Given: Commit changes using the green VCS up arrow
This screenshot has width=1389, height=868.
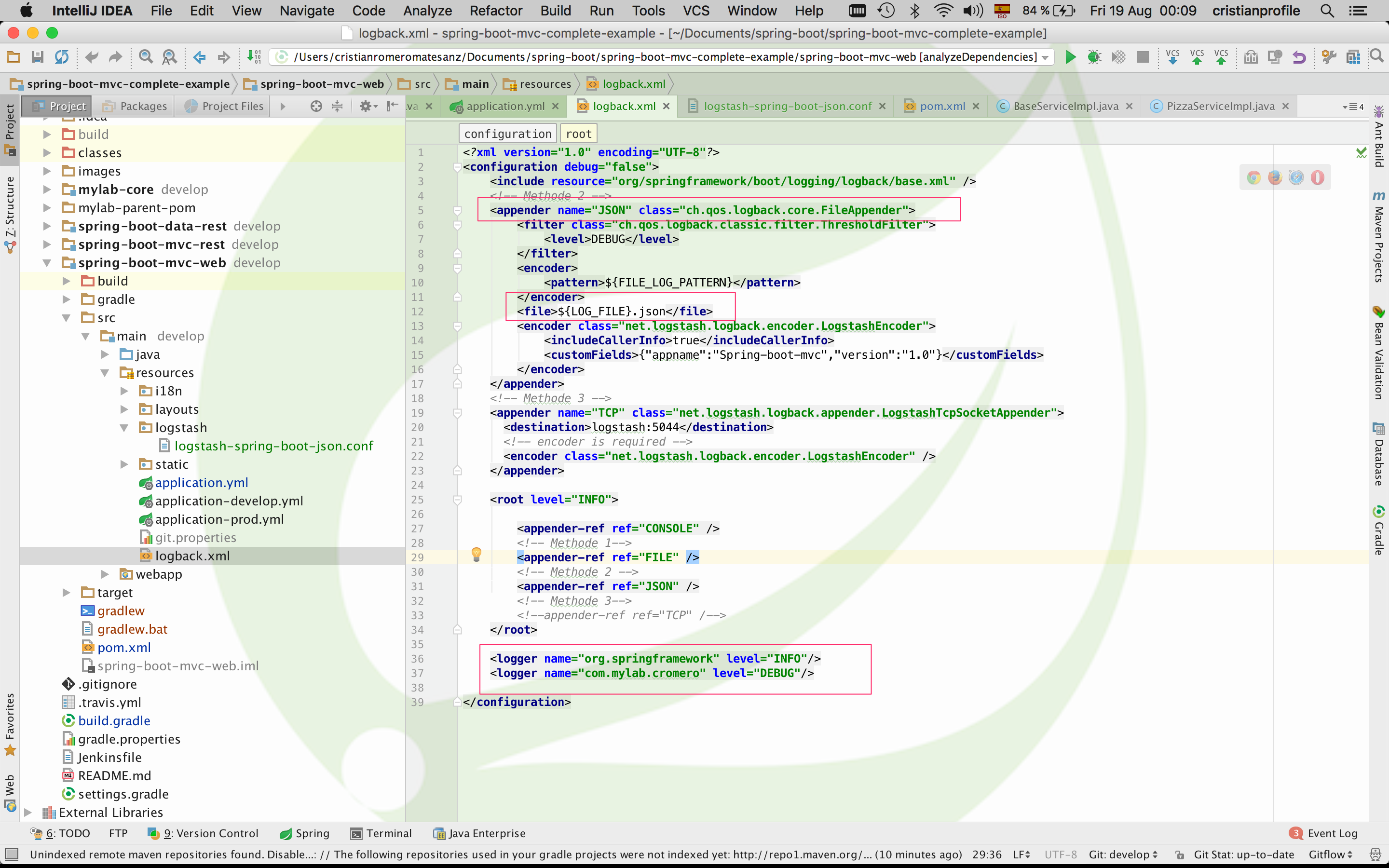Looking at the screenshot, I should tap(1198, 58).
